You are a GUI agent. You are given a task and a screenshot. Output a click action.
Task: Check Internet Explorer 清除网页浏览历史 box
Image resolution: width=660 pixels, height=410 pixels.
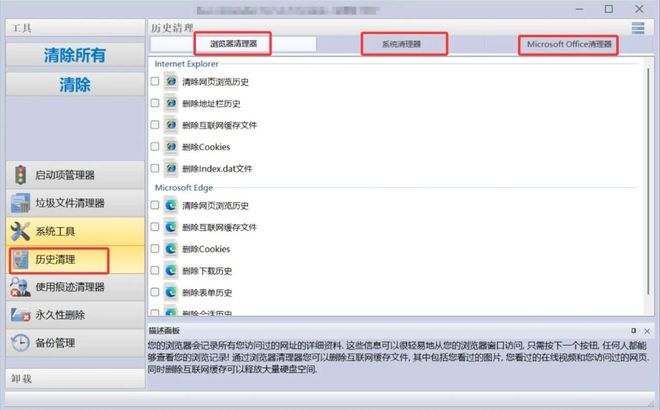155,81
